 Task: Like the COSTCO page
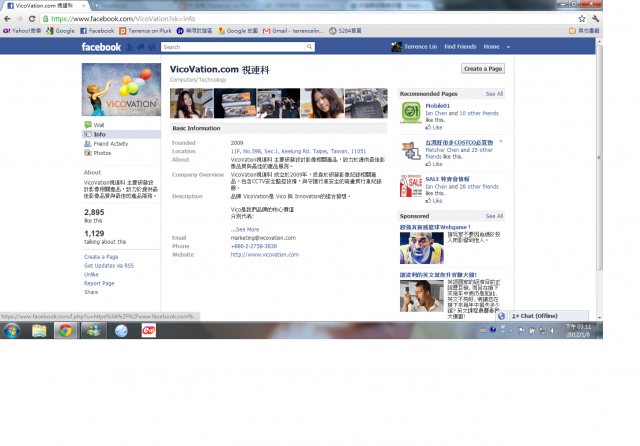pyautogui.click(x=434, y=164)
